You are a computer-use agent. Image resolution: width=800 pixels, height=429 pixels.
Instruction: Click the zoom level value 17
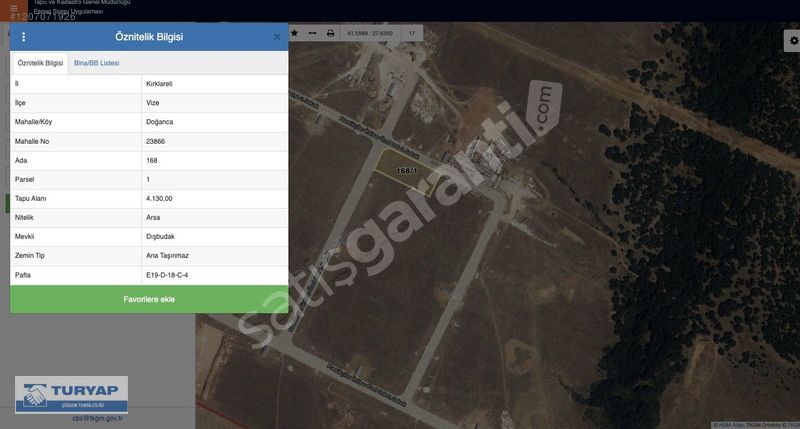[412, 34]
